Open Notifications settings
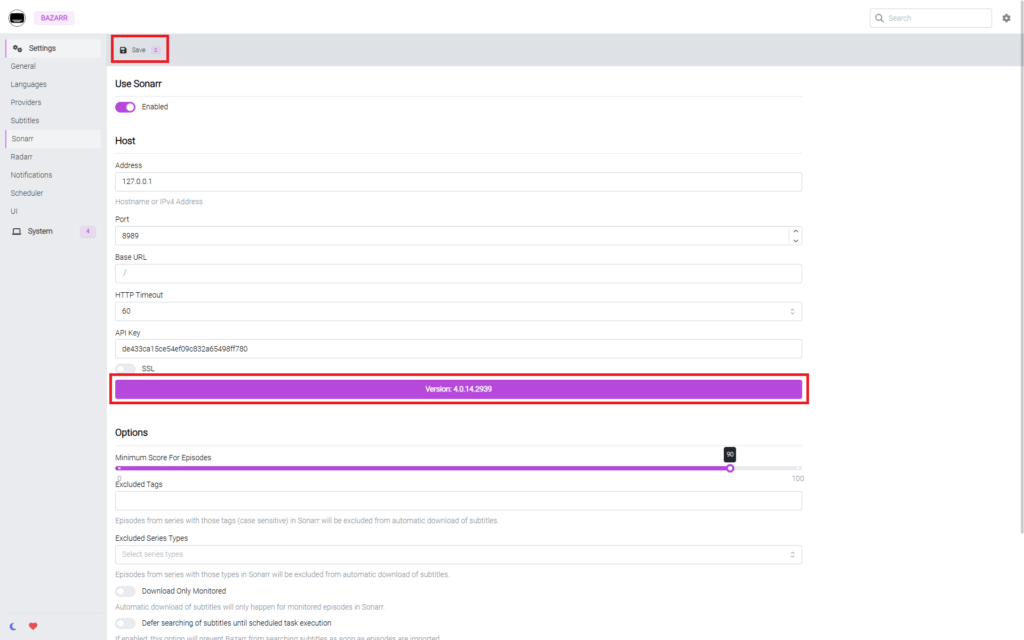Screen dimensions: 1024x640 (54, 175)
